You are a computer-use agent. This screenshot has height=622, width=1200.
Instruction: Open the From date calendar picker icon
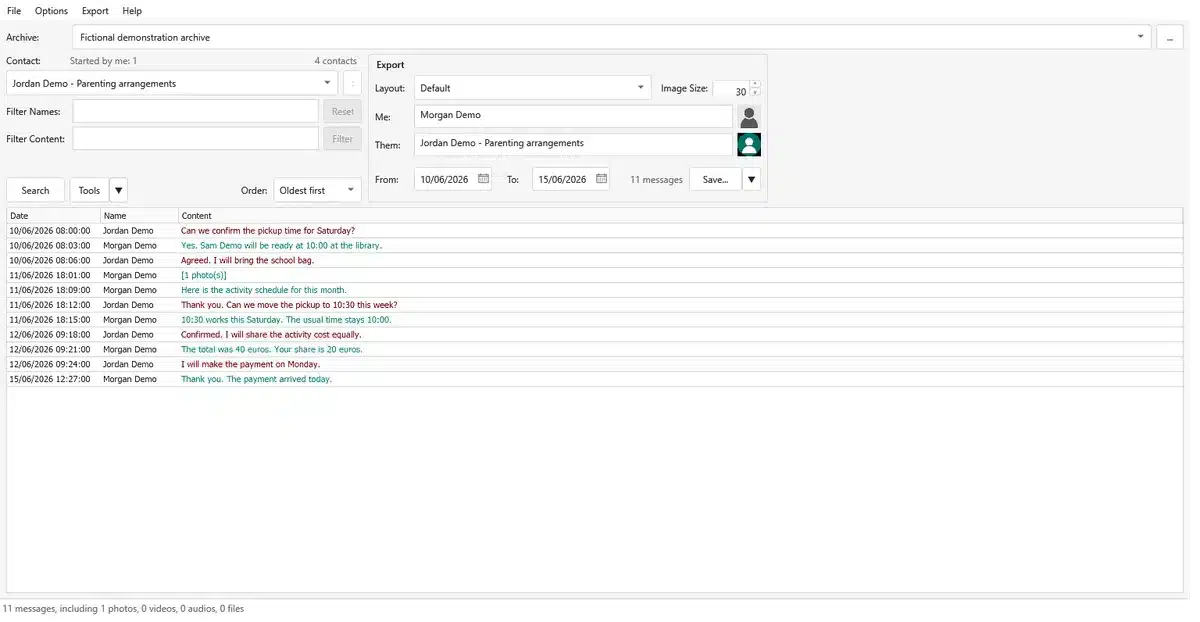point(483,179)
